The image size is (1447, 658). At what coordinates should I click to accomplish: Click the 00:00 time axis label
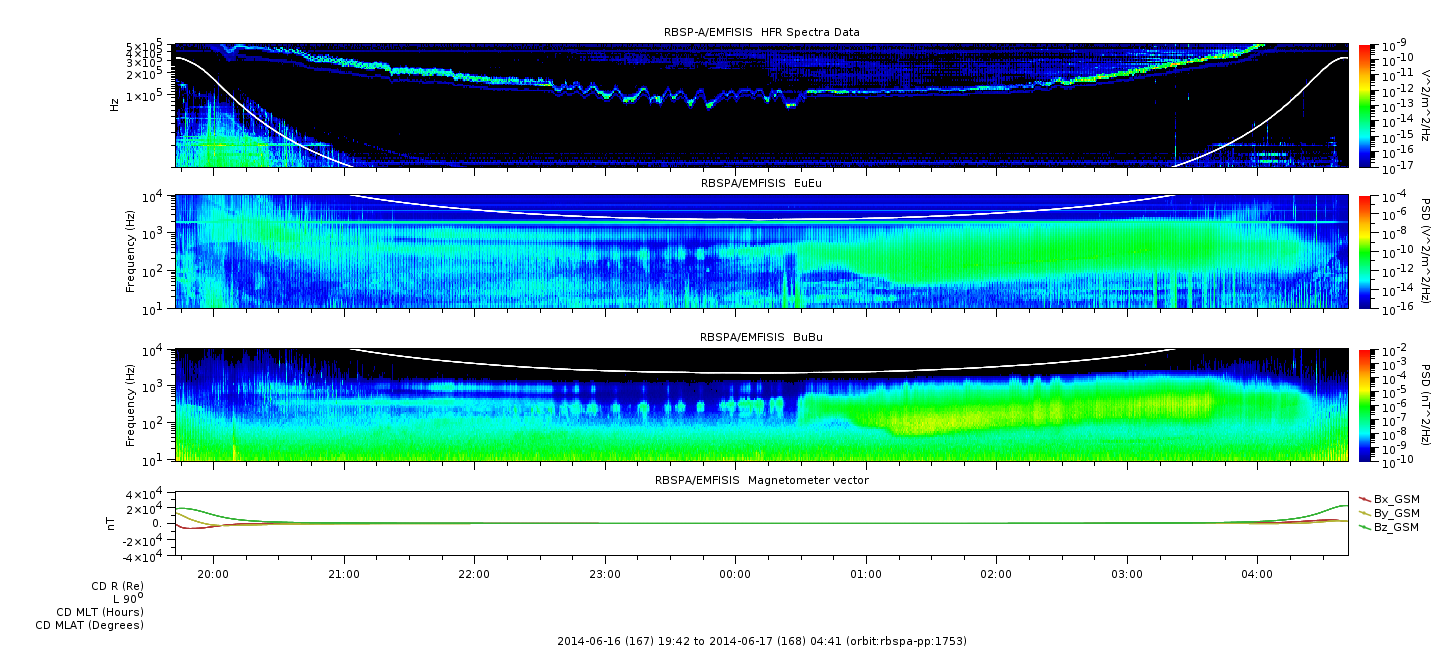[x=735, y=574]
